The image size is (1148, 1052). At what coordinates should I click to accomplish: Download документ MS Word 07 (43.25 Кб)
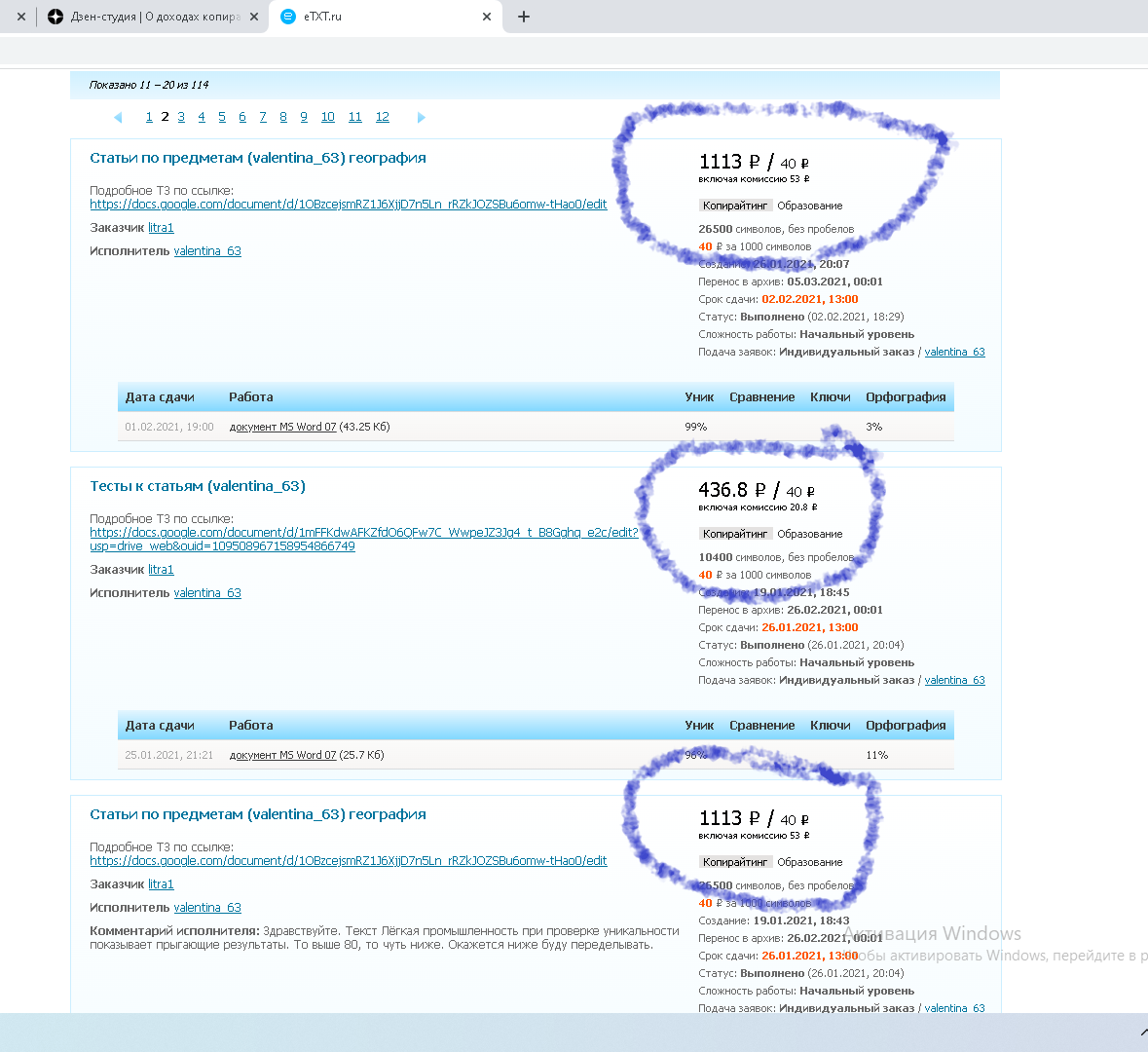click(x=282, y=426)
